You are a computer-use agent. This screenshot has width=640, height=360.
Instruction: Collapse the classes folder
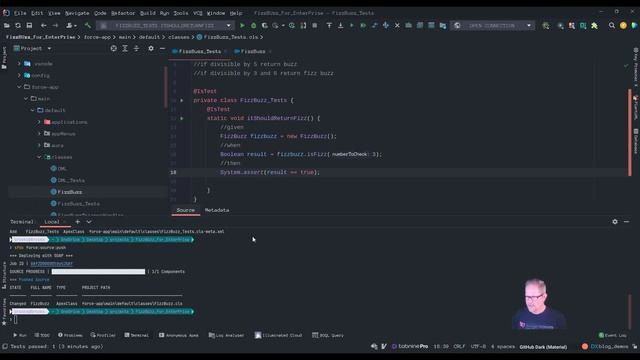[40, 157]
